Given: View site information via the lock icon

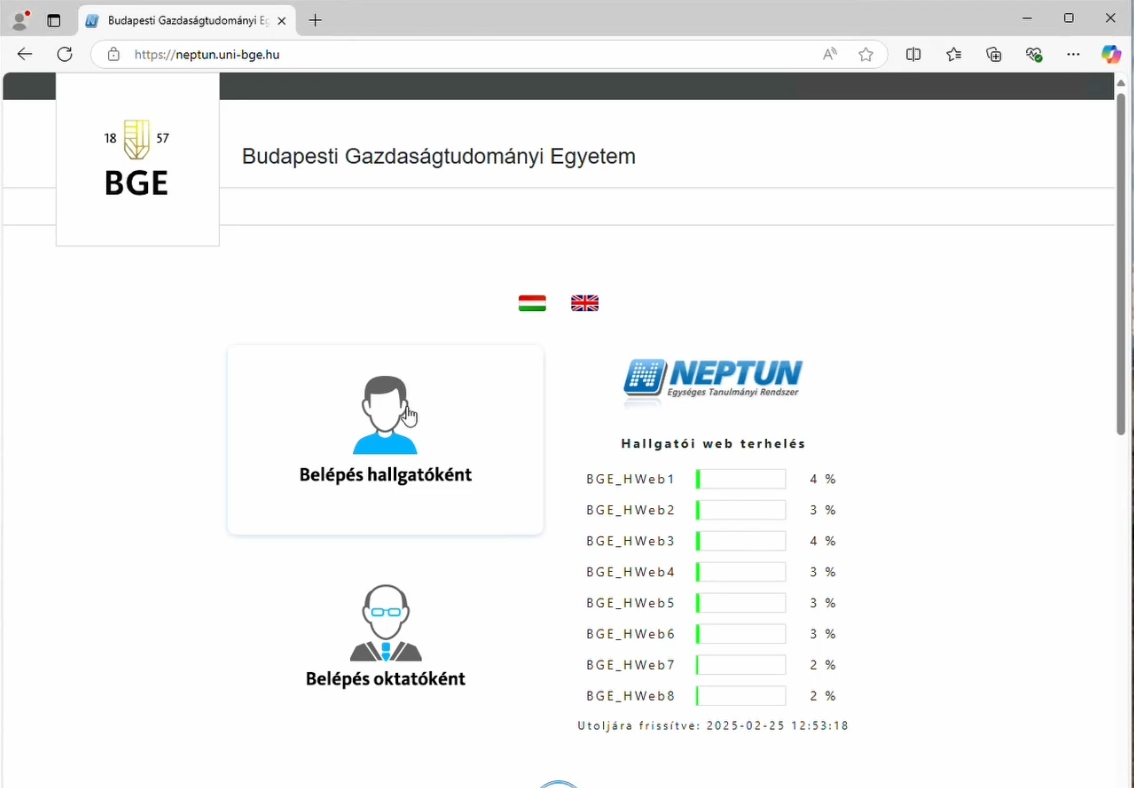Looking at the screenshot, I should tap(114, 54).
